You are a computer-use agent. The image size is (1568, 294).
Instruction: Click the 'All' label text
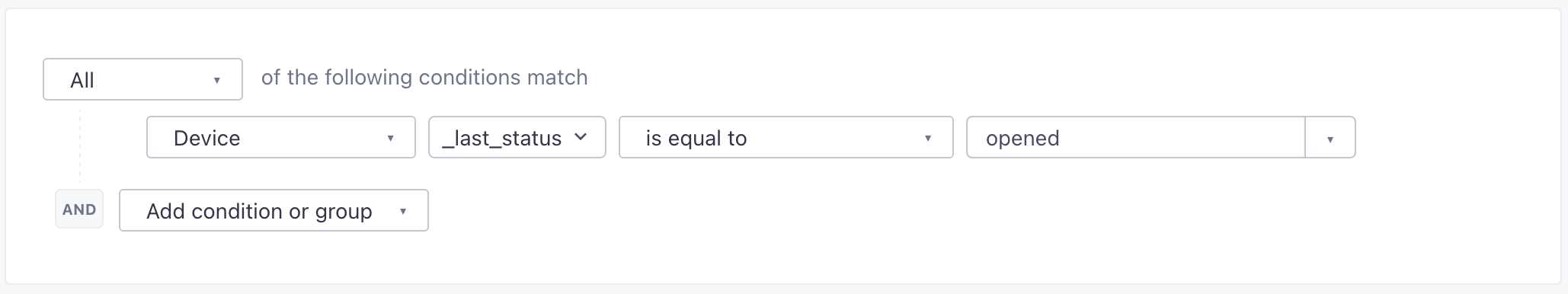[82, 80]
